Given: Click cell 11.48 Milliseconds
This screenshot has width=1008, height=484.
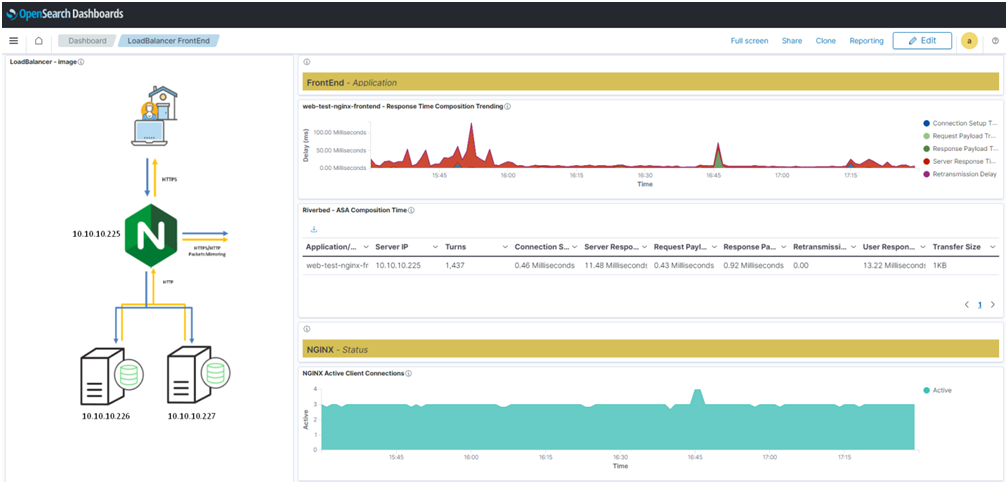Looking at the screenshot, I should (616, 265).
